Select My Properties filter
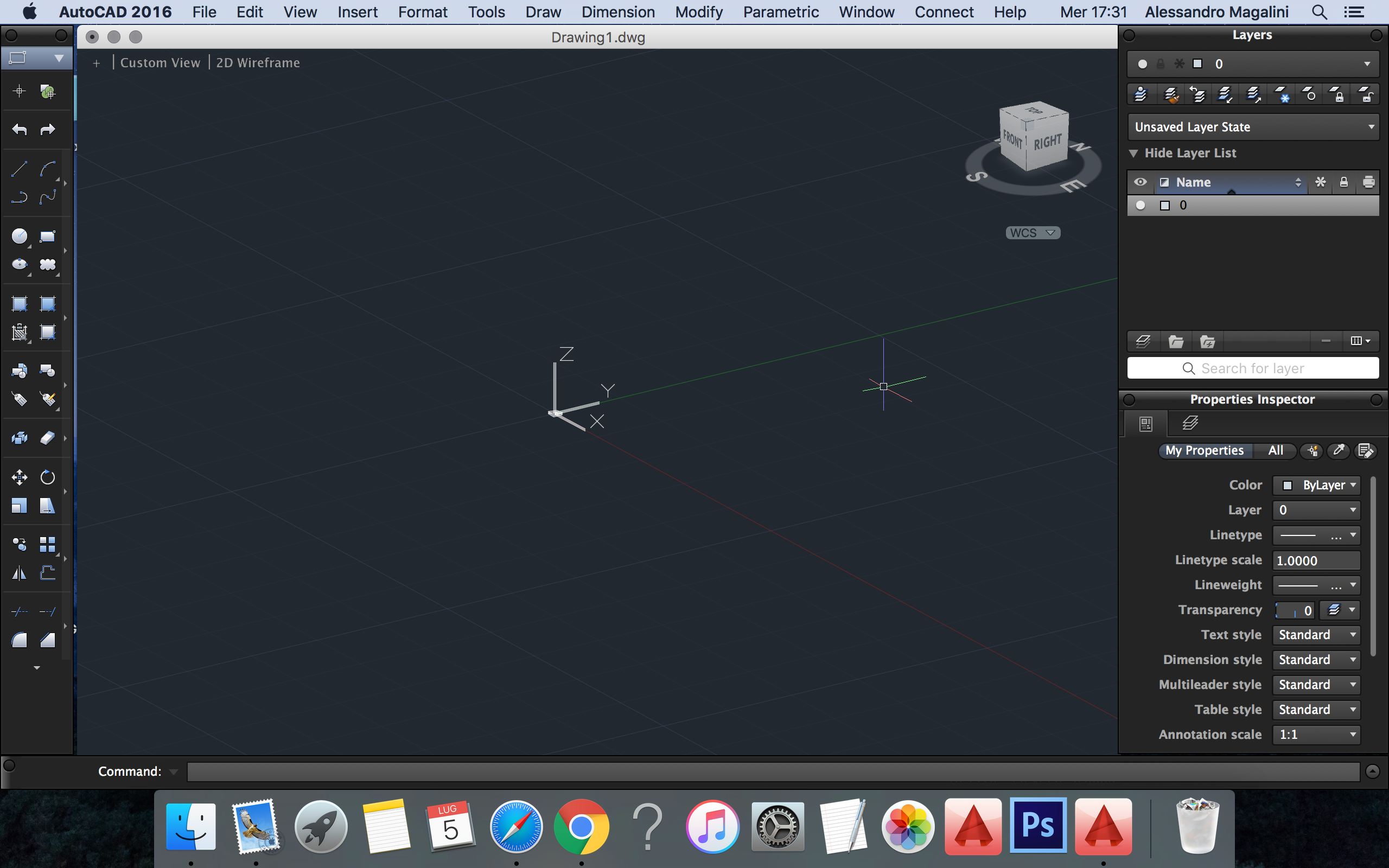 click(x=1204, y=451)
